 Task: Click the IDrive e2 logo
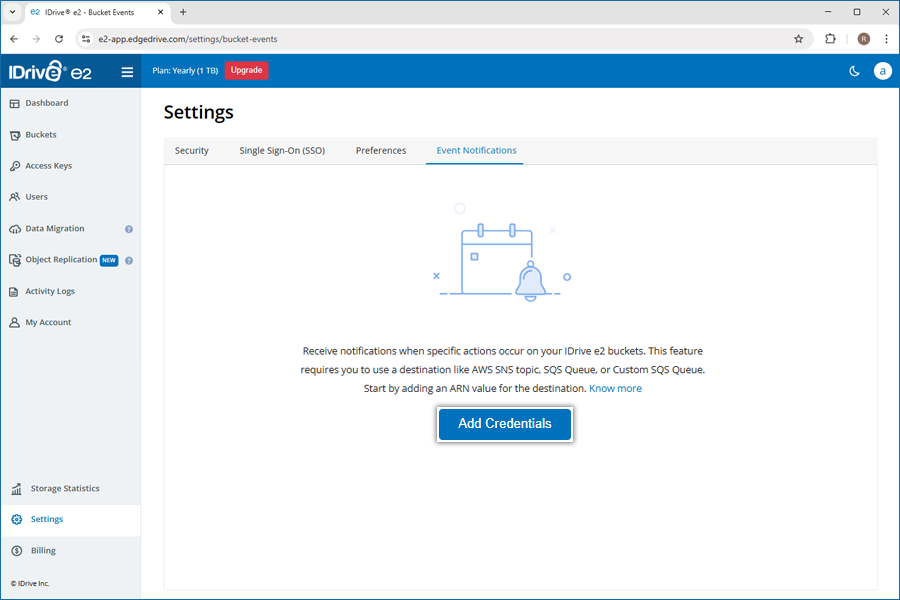pos(50,72)
